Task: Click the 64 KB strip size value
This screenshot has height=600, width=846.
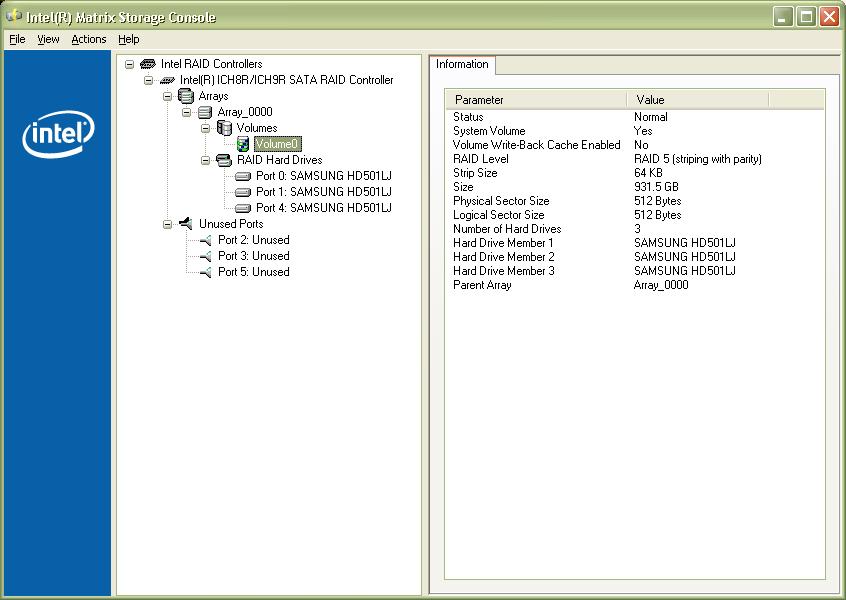Action: tap(648, 173)
